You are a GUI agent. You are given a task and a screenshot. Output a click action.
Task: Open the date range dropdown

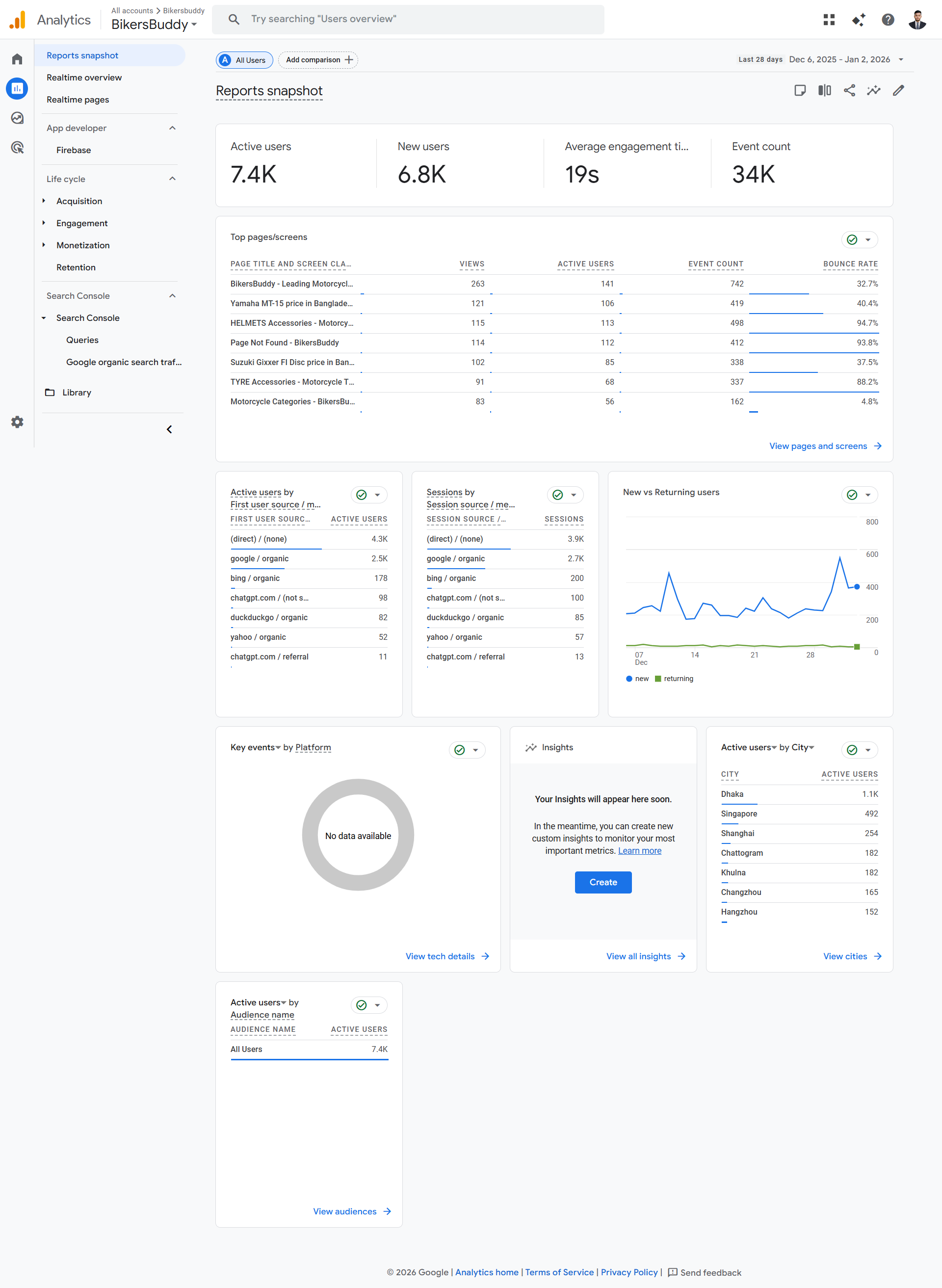900,60
